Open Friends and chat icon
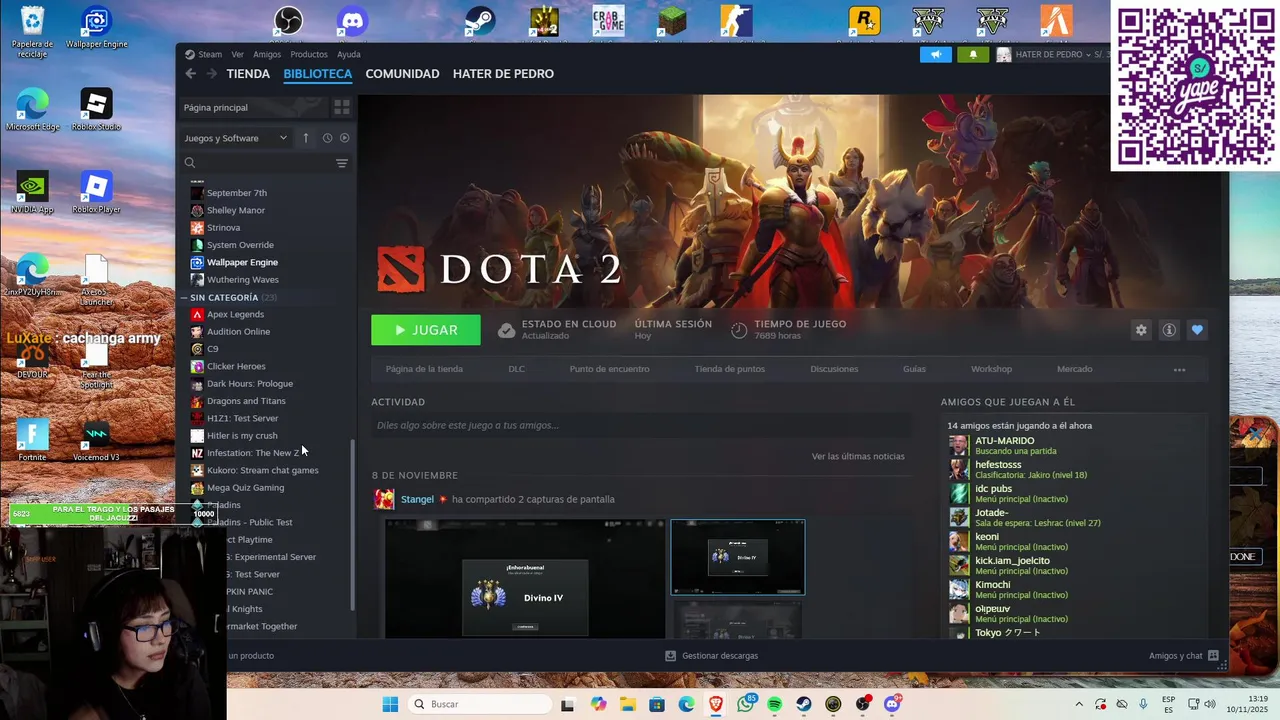 point(1213,656)
